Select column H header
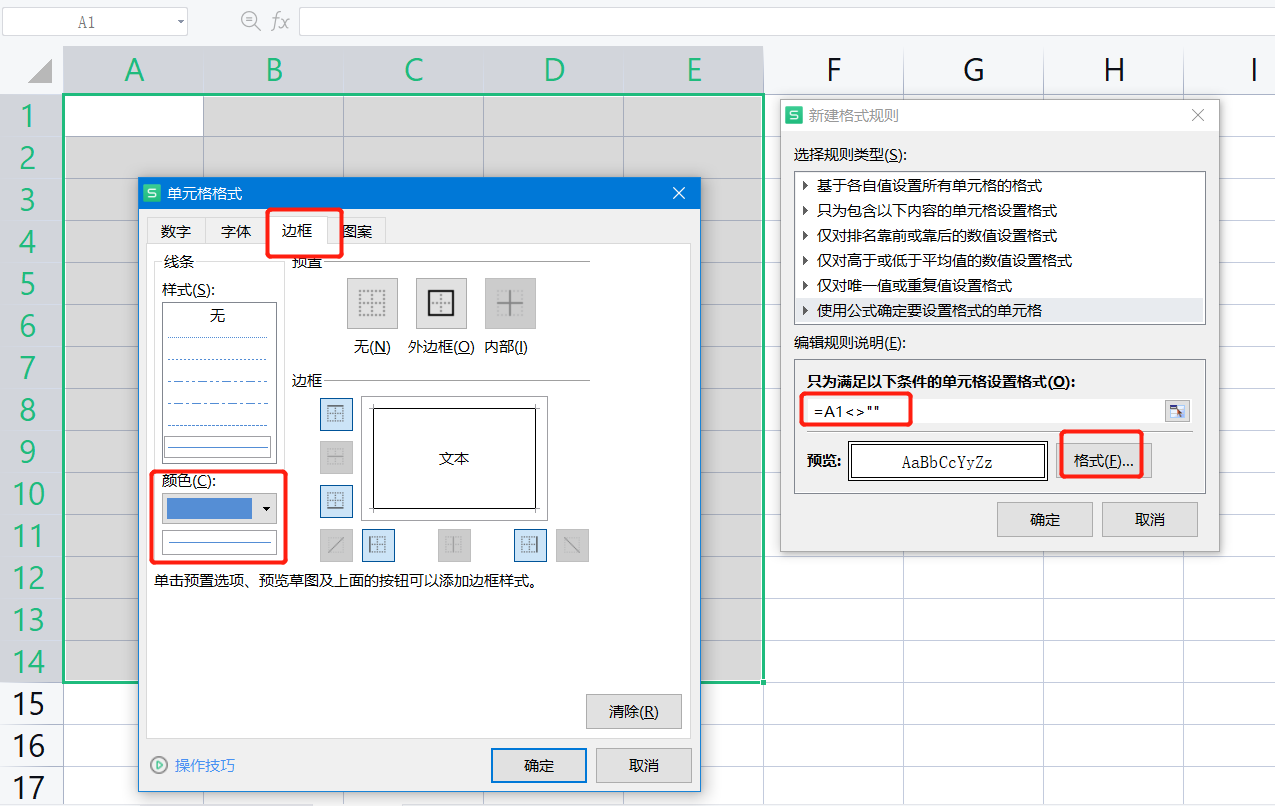The image size is (1275, 806). coord(1114,69)
